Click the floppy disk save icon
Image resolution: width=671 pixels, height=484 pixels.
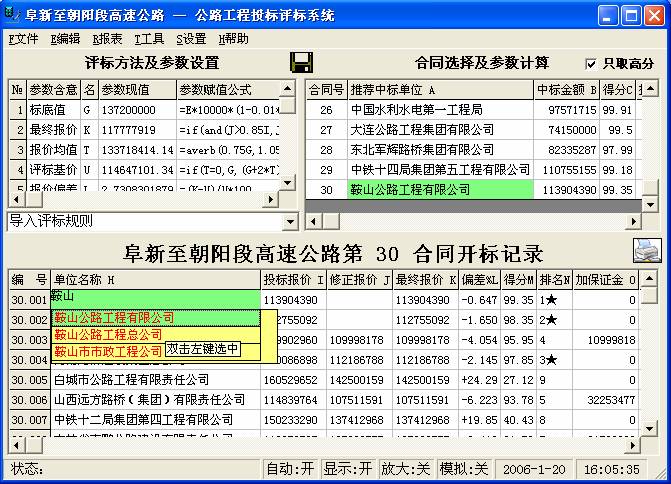(x=301, y=62)
